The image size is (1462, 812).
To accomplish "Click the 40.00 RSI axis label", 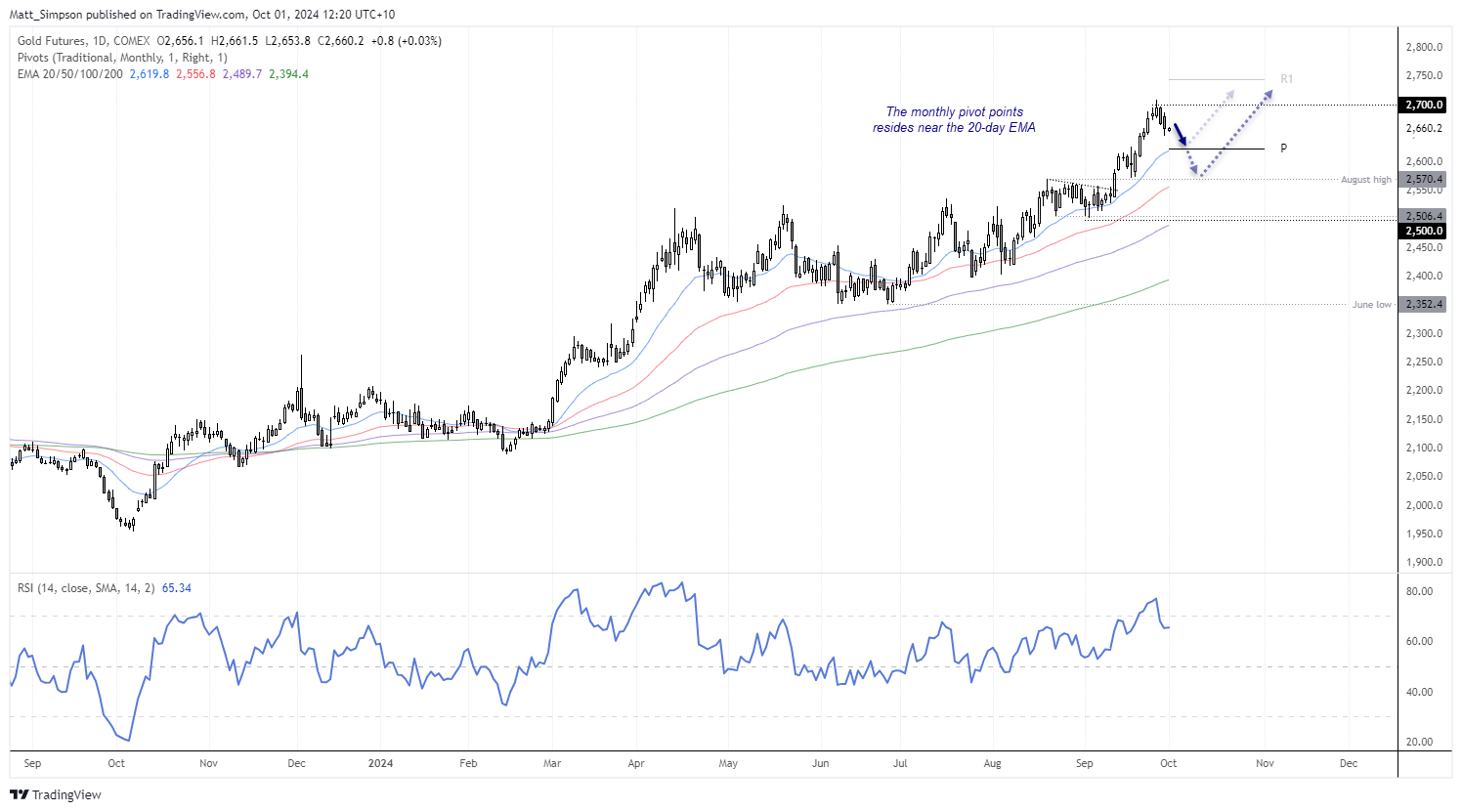I will coord(1419,692).
